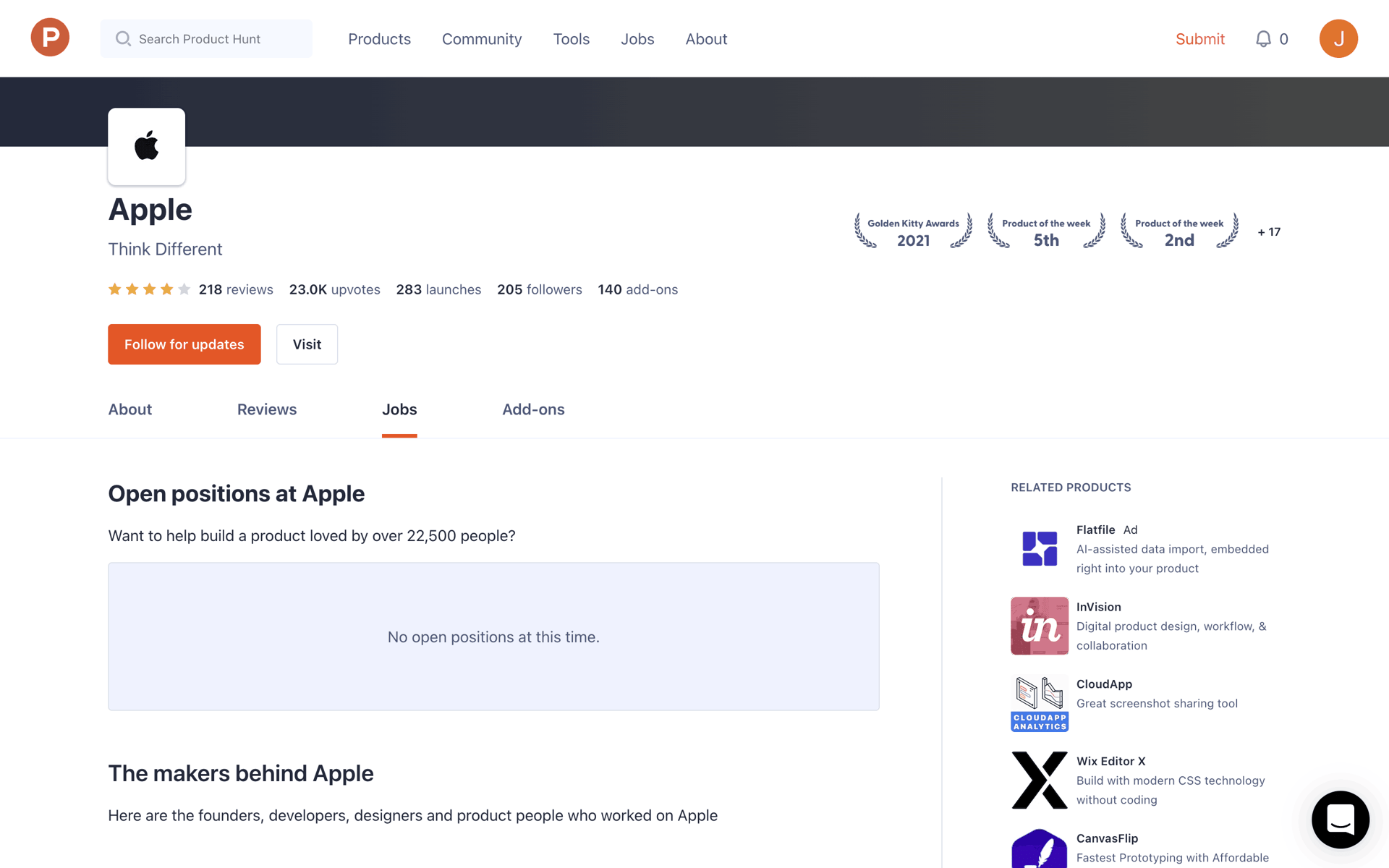Image resolution: width=1389 pixels, height=868 pixels.
Task: Click the 23.0K upvotes stat
Action: click(x=335, y=289)
